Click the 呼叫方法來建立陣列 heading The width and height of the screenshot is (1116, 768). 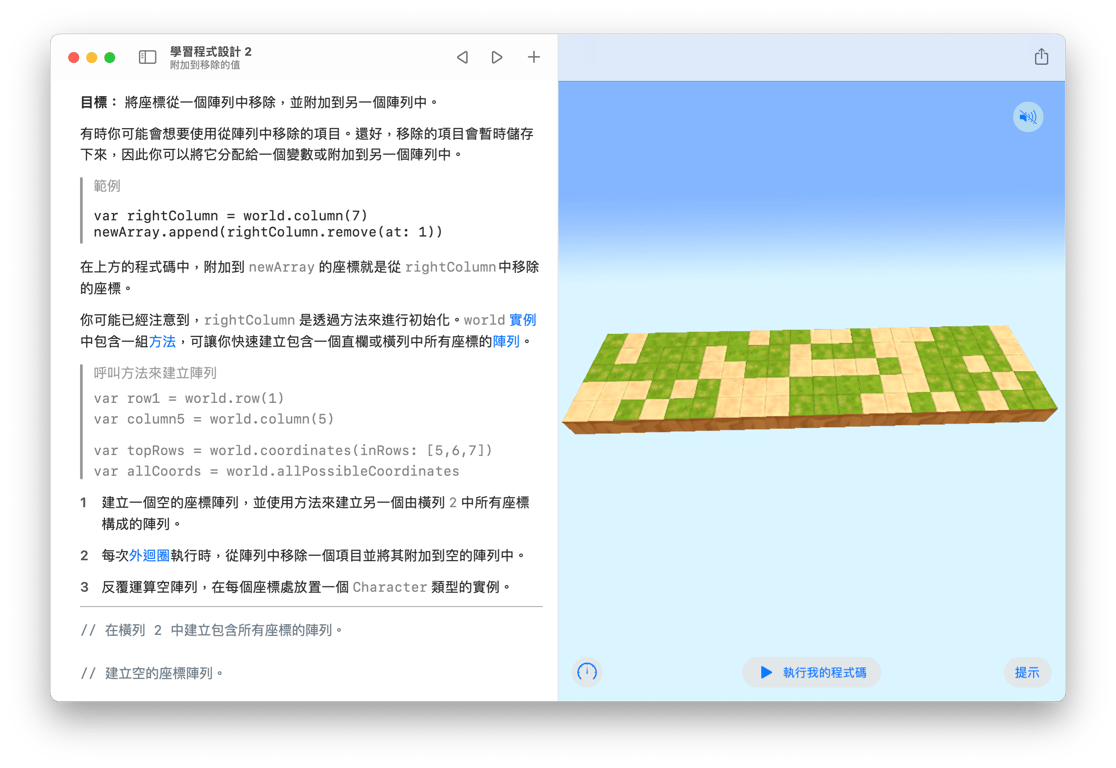coord(155,373)
